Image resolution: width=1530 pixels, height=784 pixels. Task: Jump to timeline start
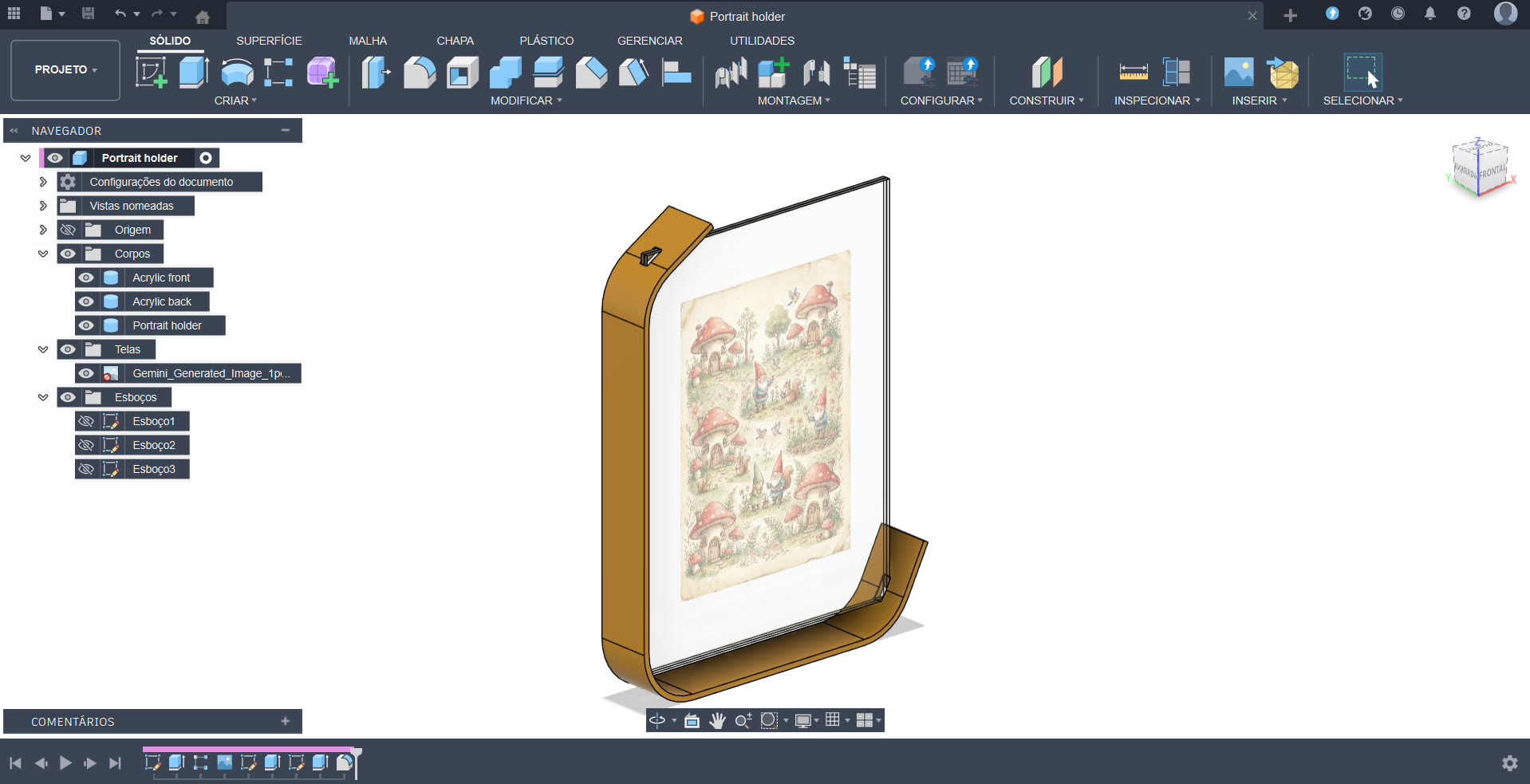[15, 763]
